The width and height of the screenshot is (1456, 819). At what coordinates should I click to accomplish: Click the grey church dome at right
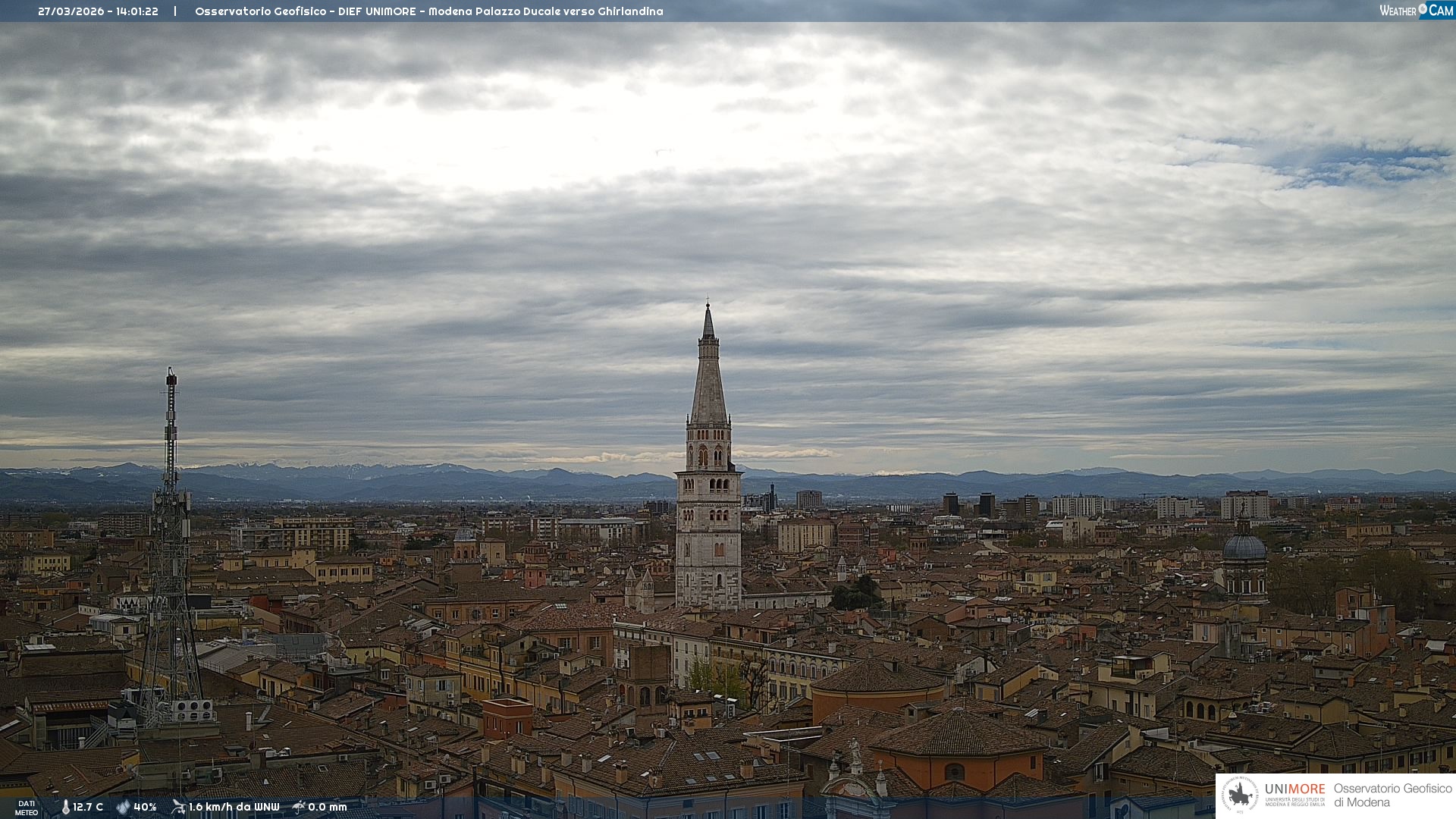click(x=1244, y=548)
